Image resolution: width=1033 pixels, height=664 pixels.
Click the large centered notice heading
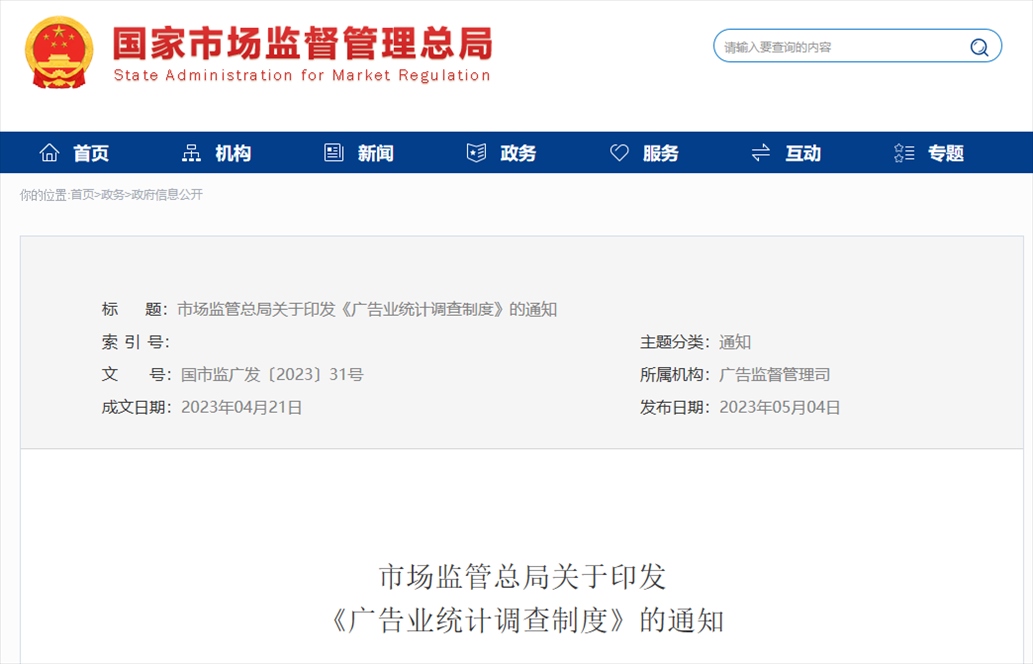523,598
